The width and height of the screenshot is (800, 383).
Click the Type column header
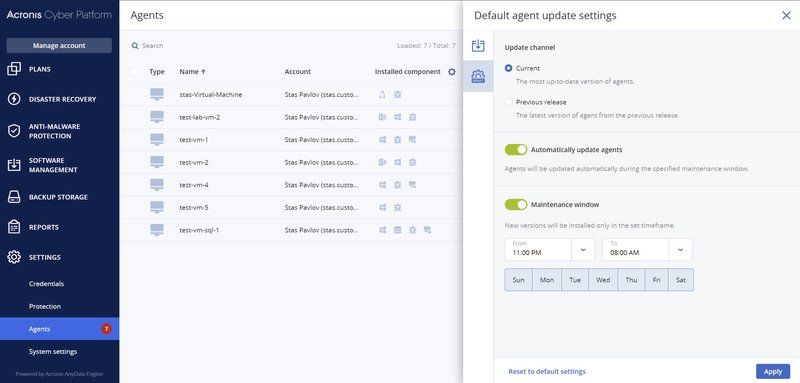[157, 72]
